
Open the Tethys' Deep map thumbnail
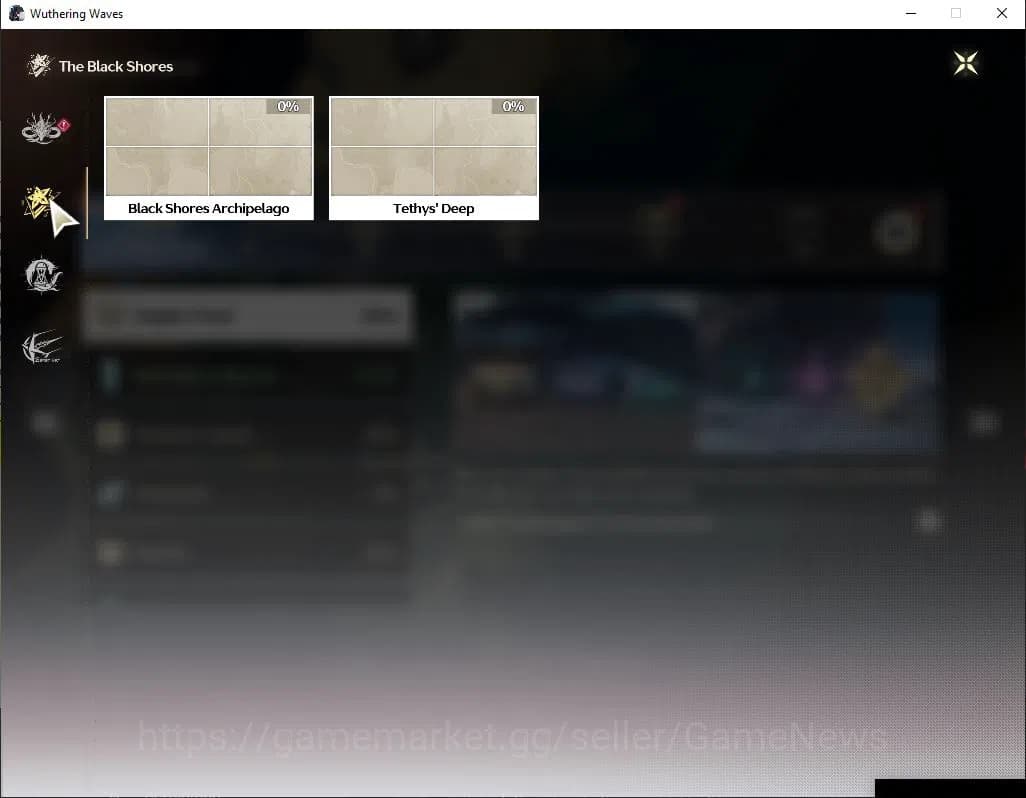(433, 147)
